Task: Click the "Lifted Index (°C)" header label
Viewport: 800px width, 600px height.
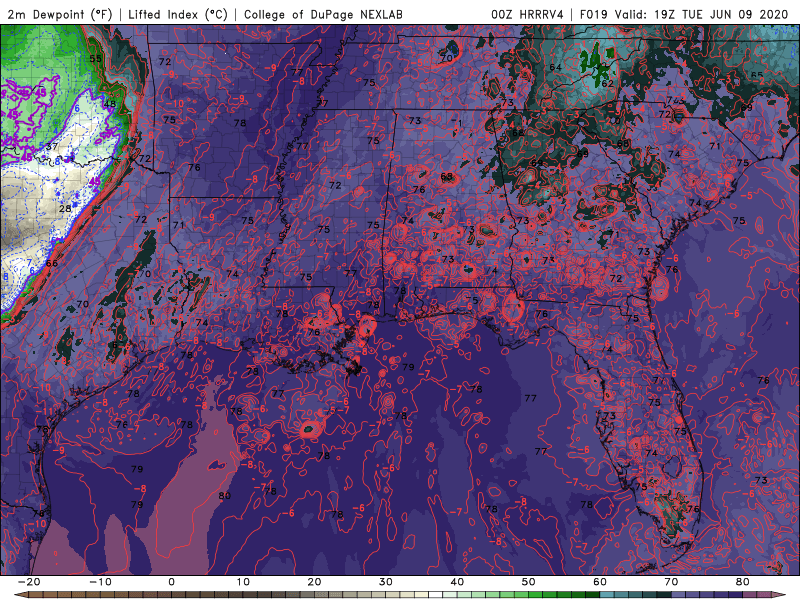Action: 178,15
